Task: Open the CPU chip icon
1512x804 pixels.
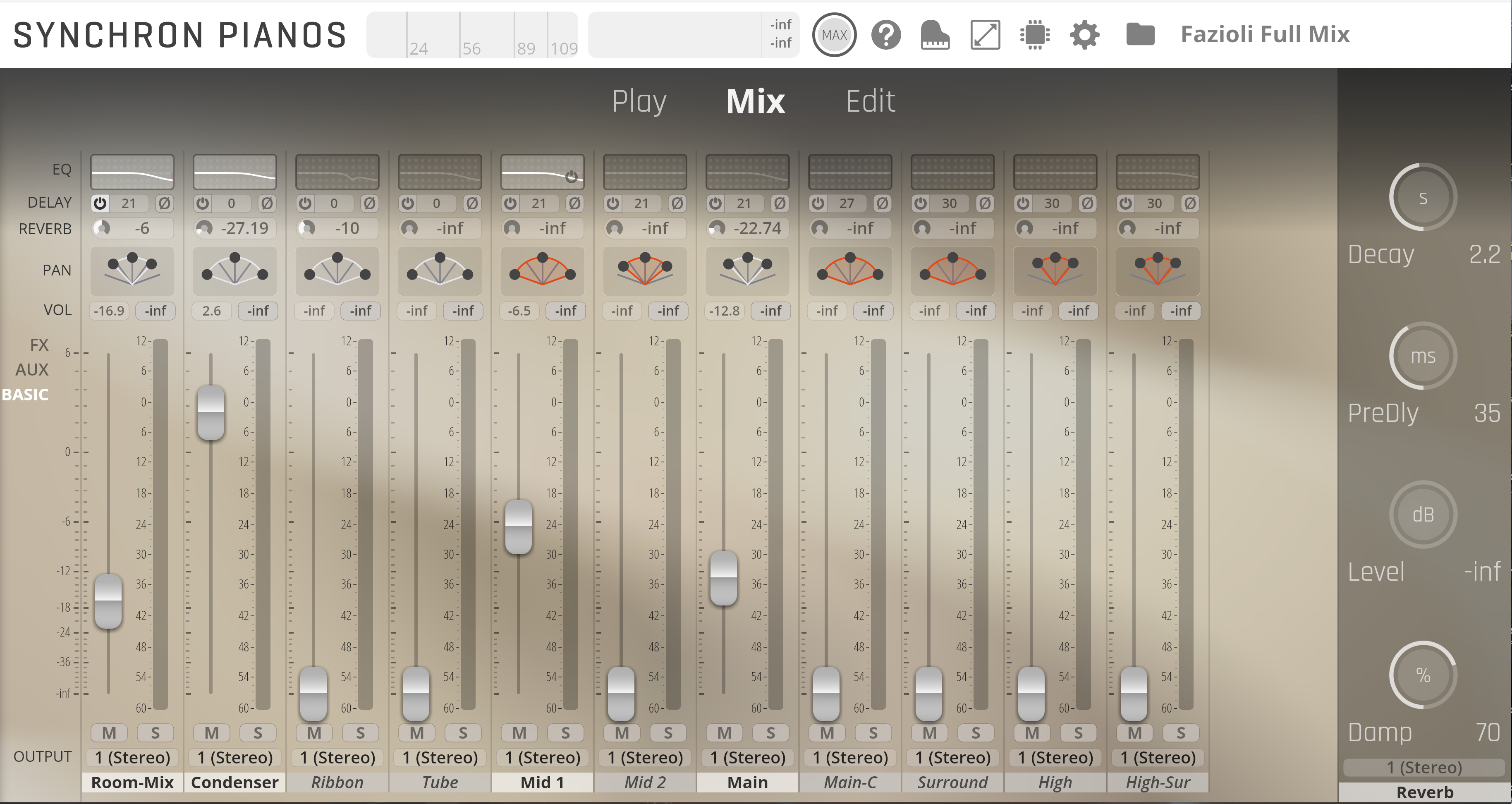Action: 1035,35
